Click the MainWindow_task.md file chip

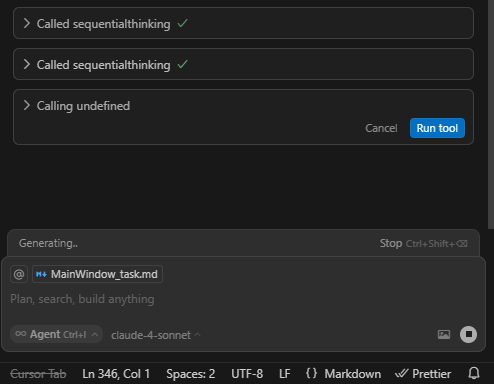point(97,274)
